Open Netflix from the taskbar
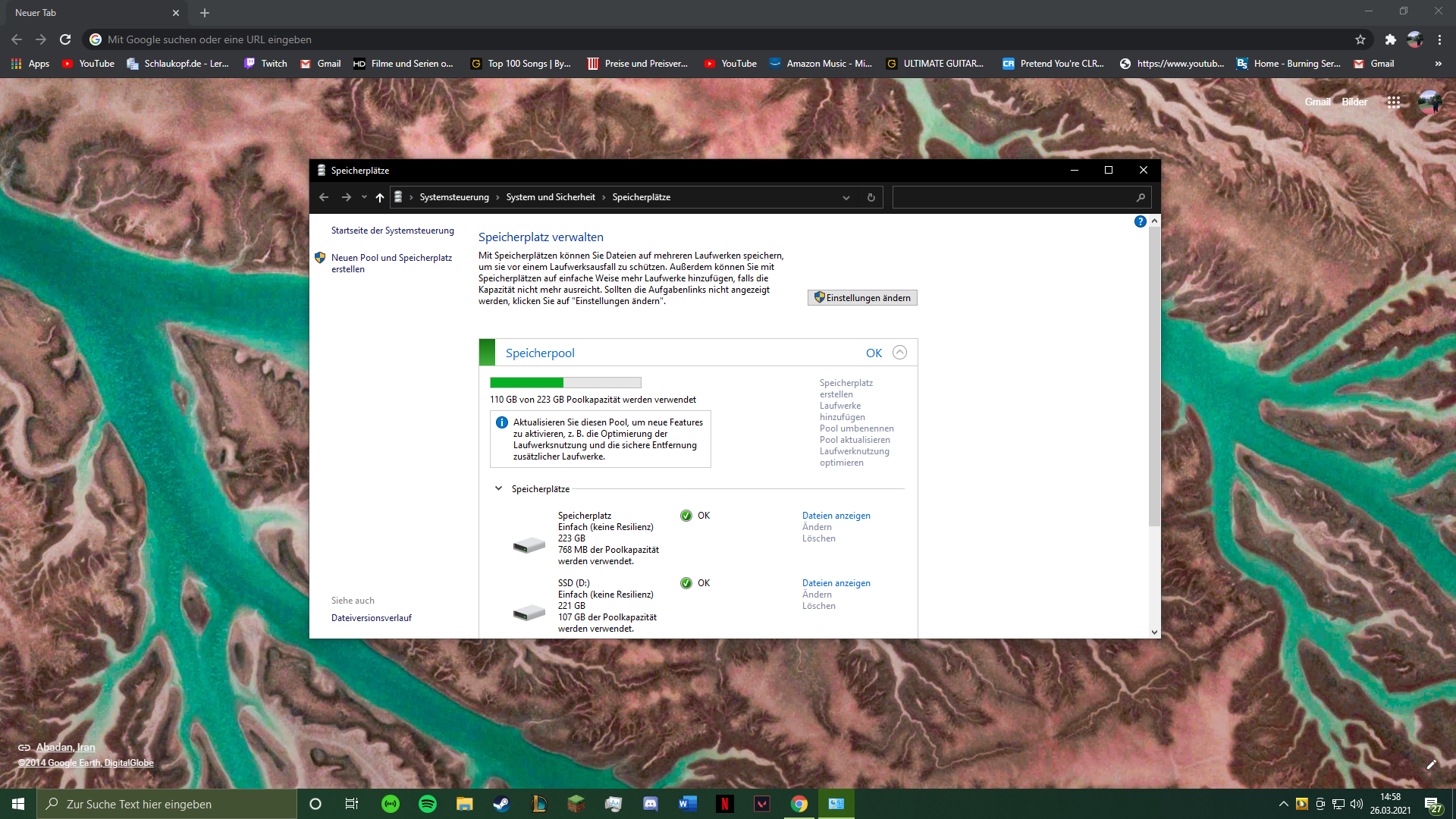The height and width of the screenshot is (819, 1456). (724, 804)
